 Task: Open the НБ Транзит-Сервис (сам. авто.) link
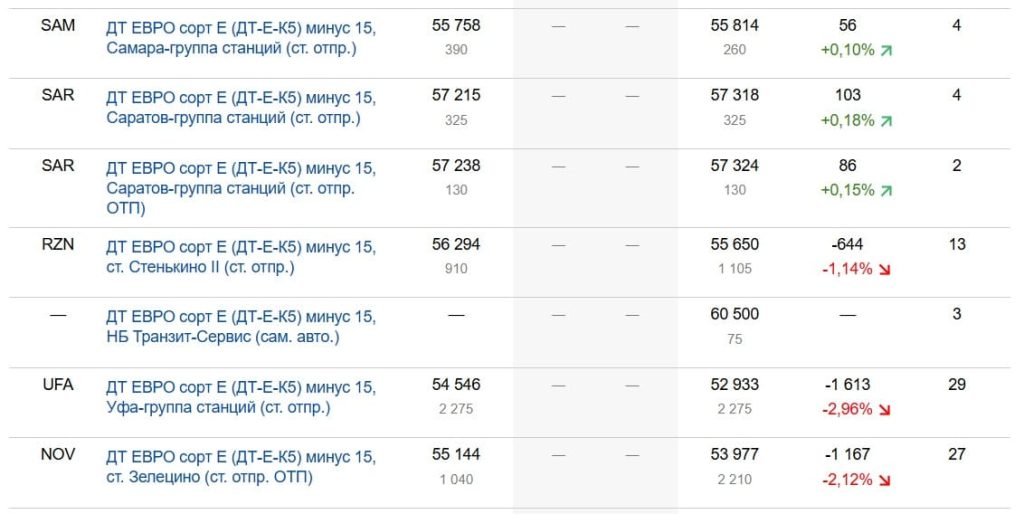click(240, 327)
